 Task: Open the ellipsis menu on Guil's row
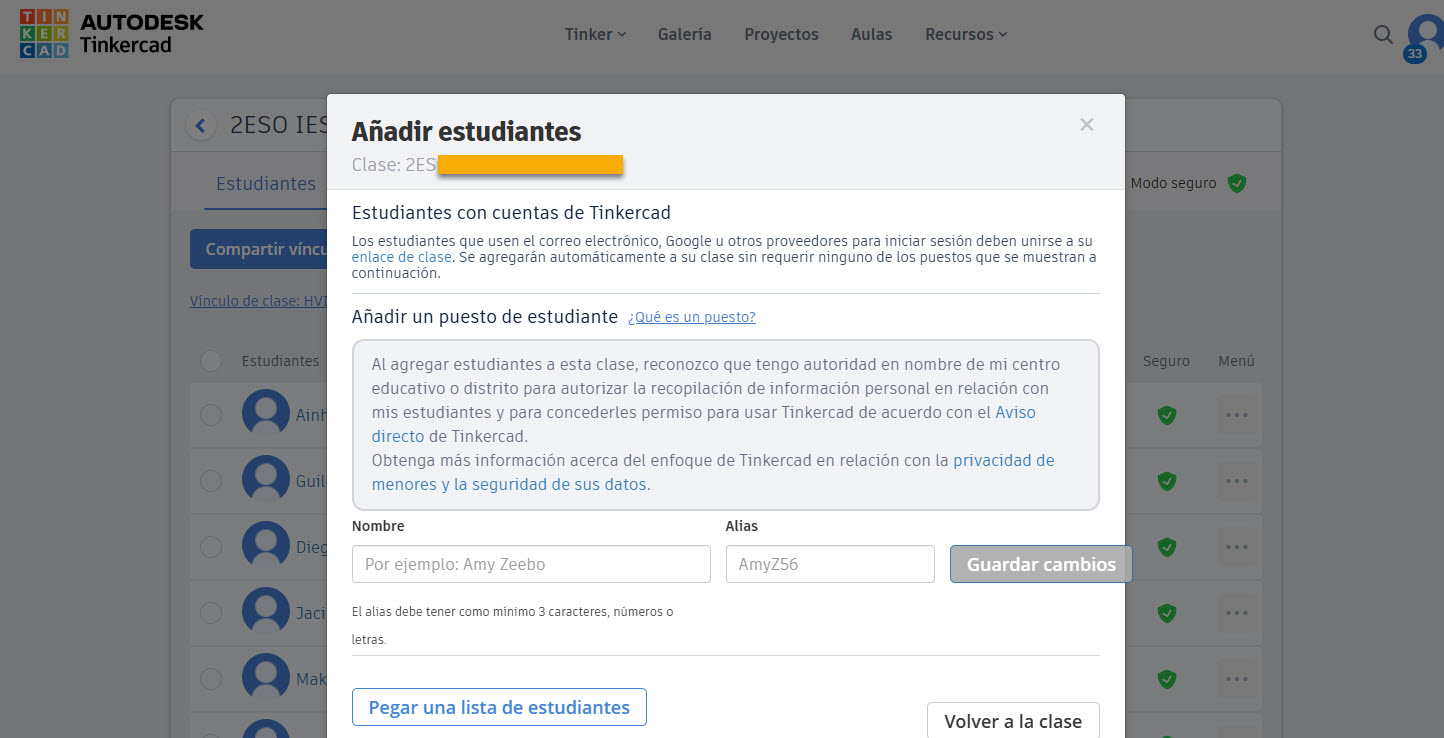[1236, 480]
